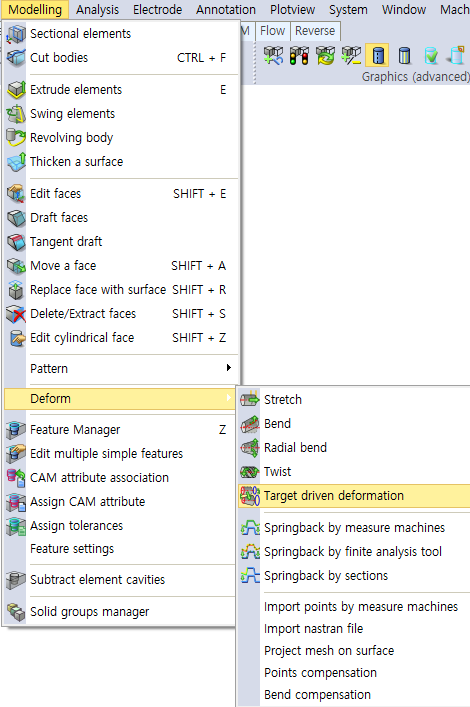Click the cylinder with green checkmark icon

[431, 55]
